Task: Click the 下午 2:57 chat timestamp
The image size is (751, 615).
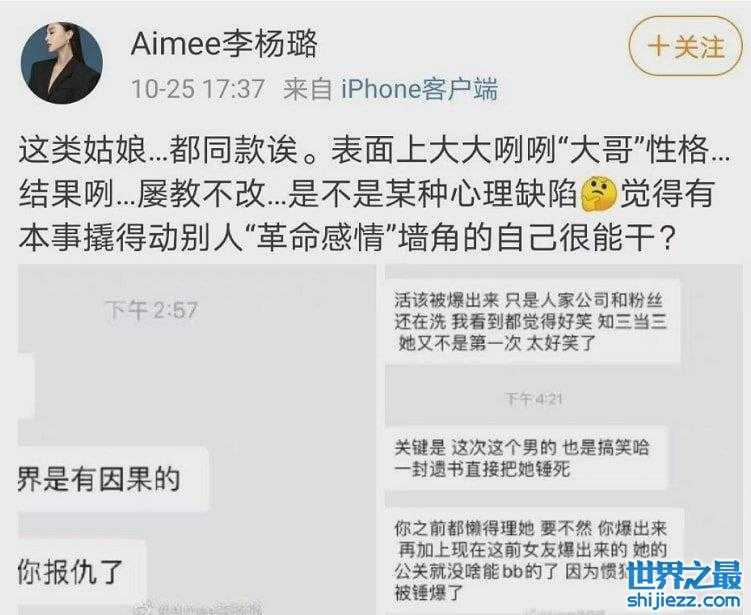Action: point(151,310)
